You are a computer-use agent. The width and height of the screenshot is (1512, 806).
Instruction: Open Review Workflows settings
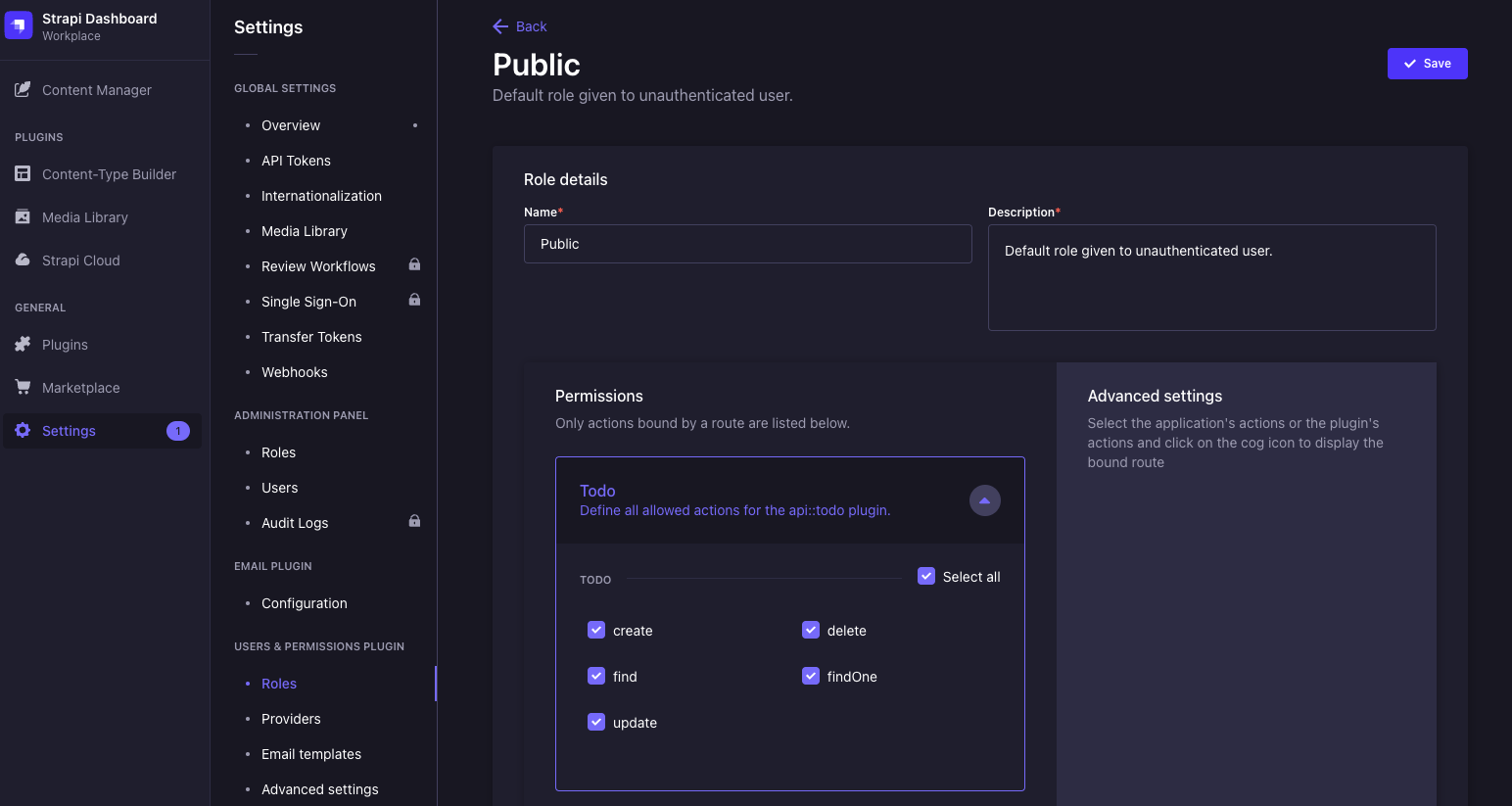coord(318,266)
